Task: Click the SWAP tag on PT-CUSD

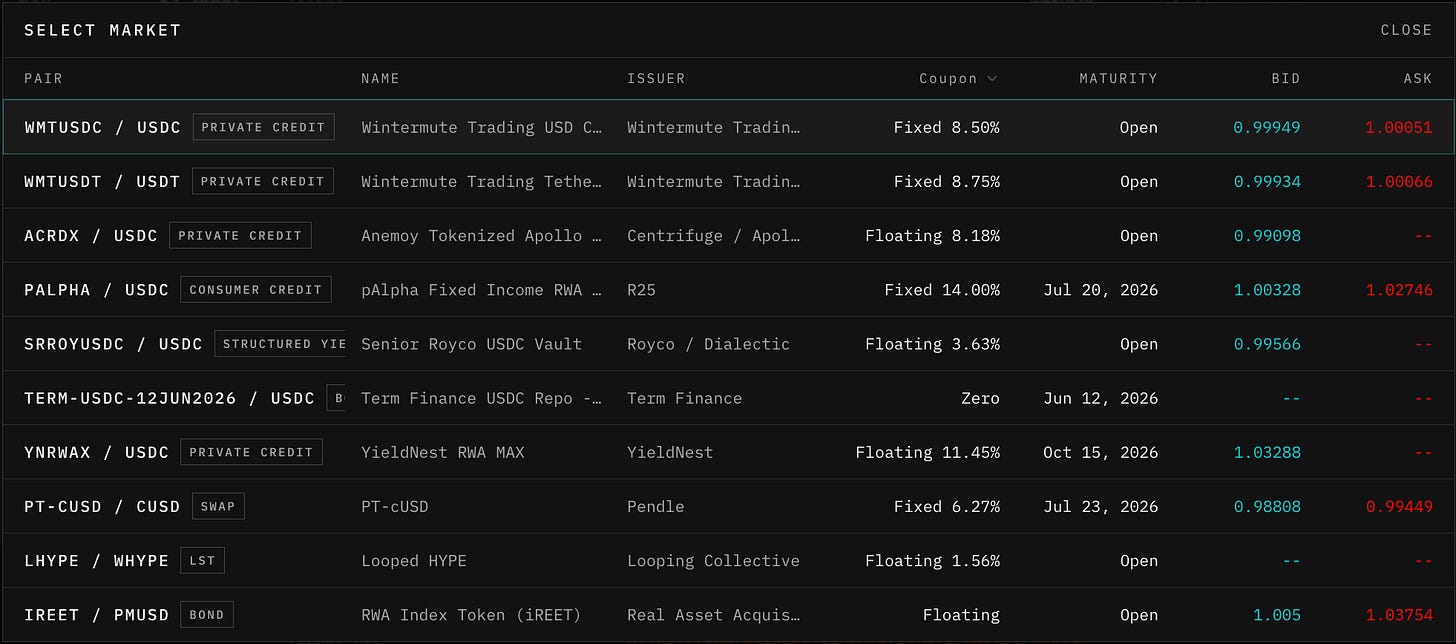Action: click(218, 507)
